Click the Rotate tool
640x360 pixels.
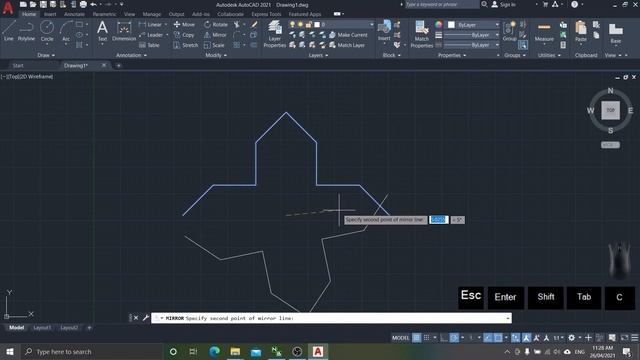tap(216, 24)
